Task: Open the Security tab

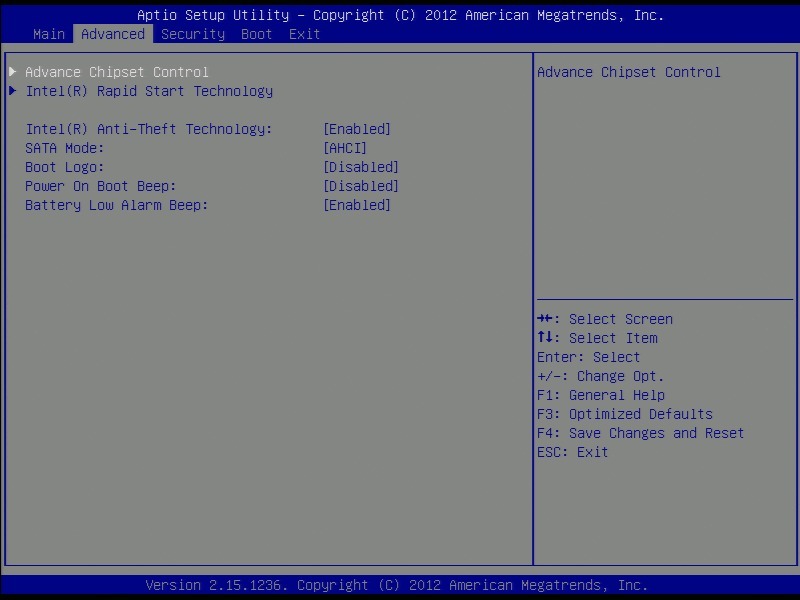Action: click(193, 34)
